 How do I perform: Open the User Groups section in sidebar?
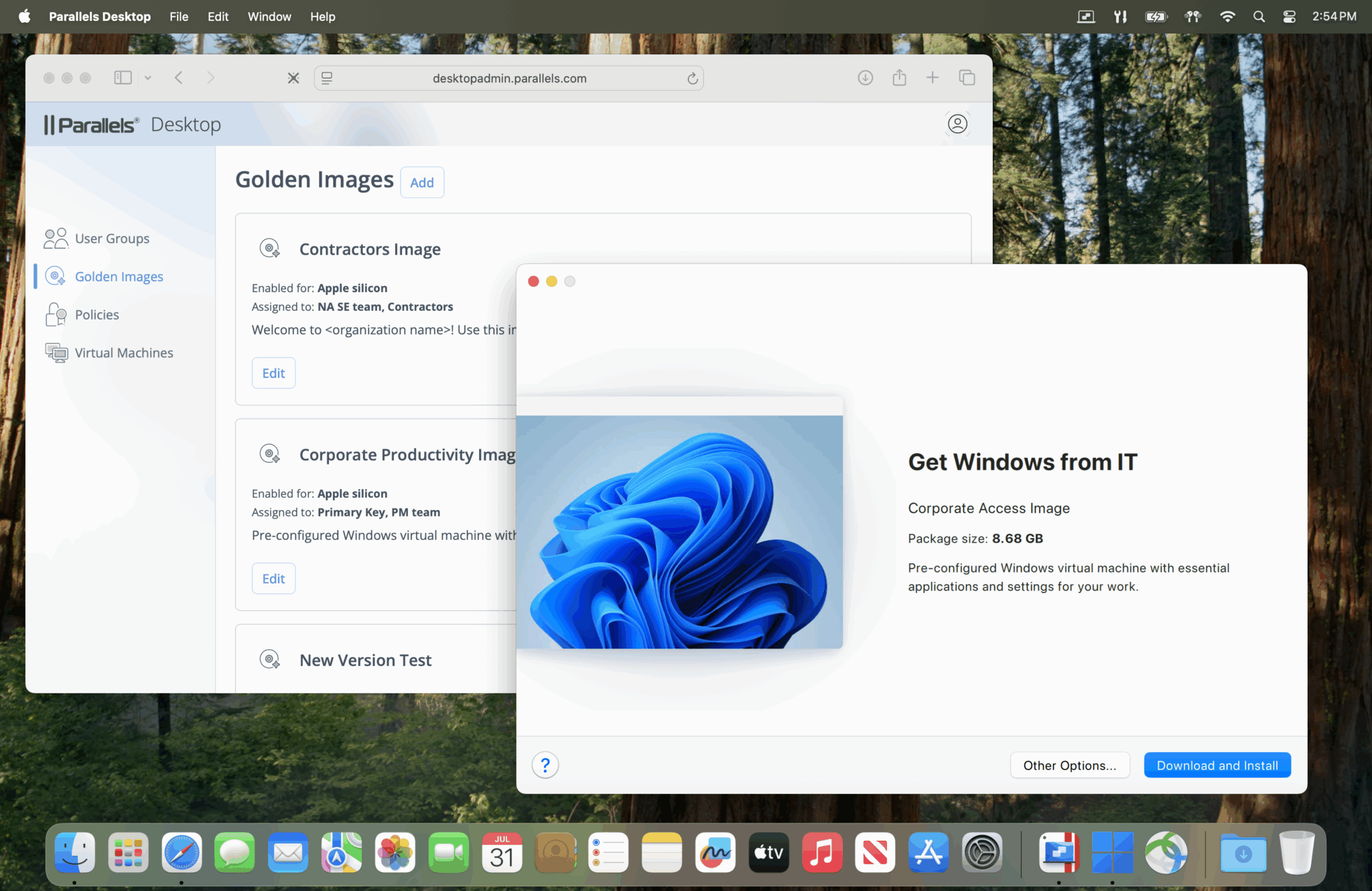112,238
